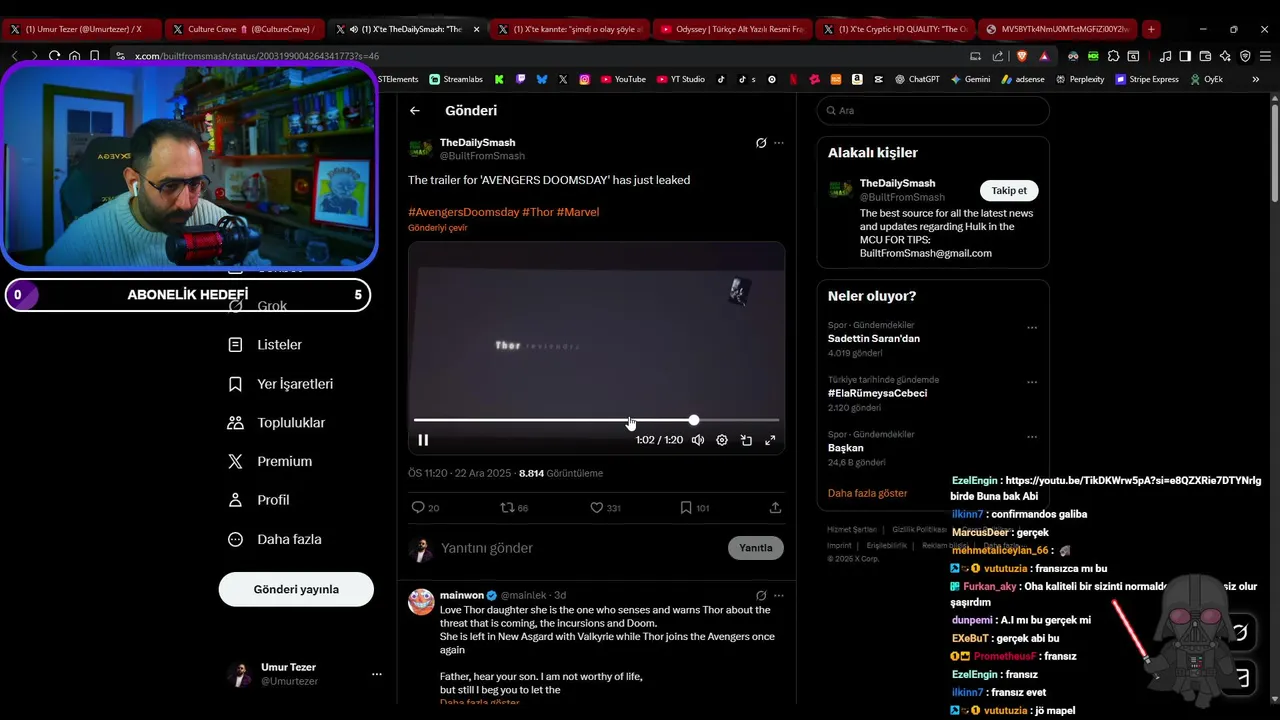
Task: Expand hidden bookmarks chevron
Action: click(1256, 79)
